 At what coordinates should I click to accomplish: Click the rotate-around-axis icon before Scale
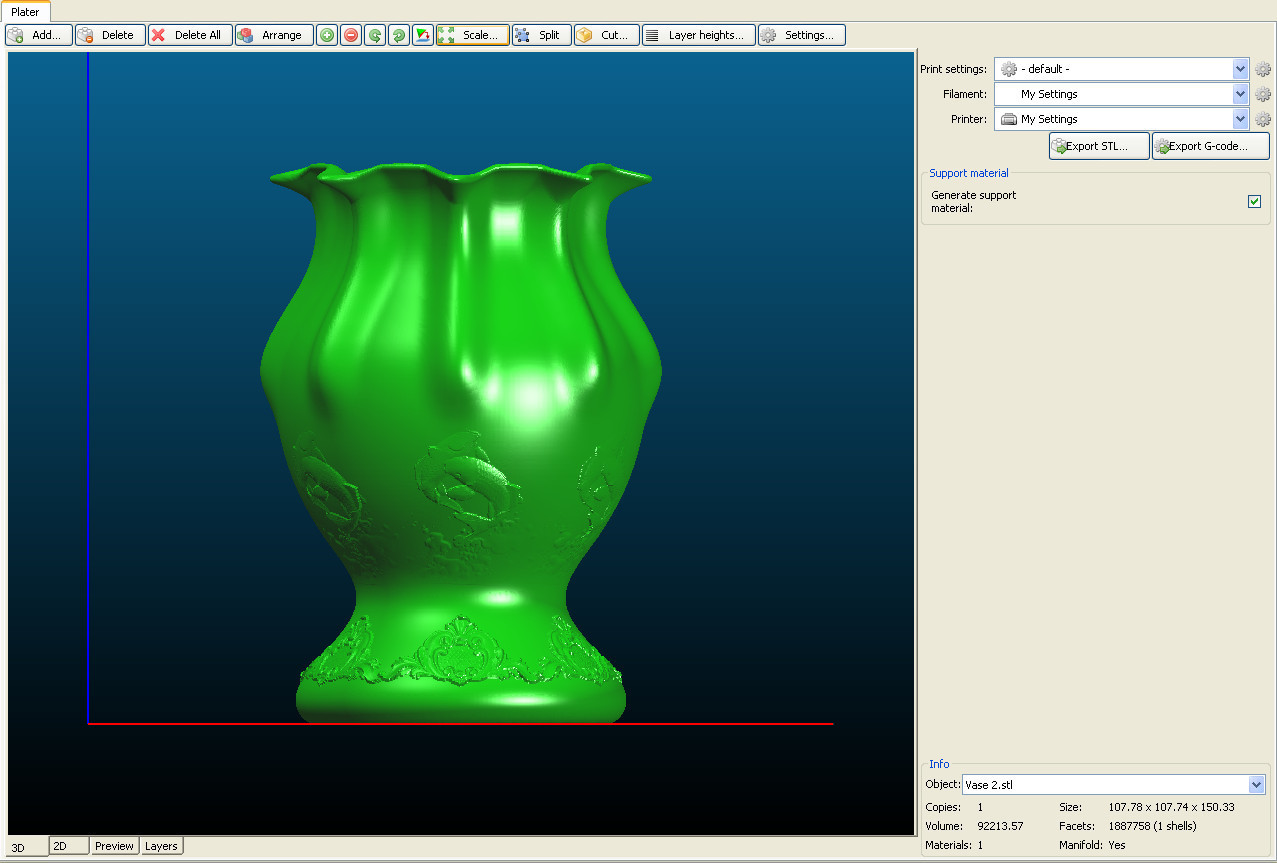point(423,35)
